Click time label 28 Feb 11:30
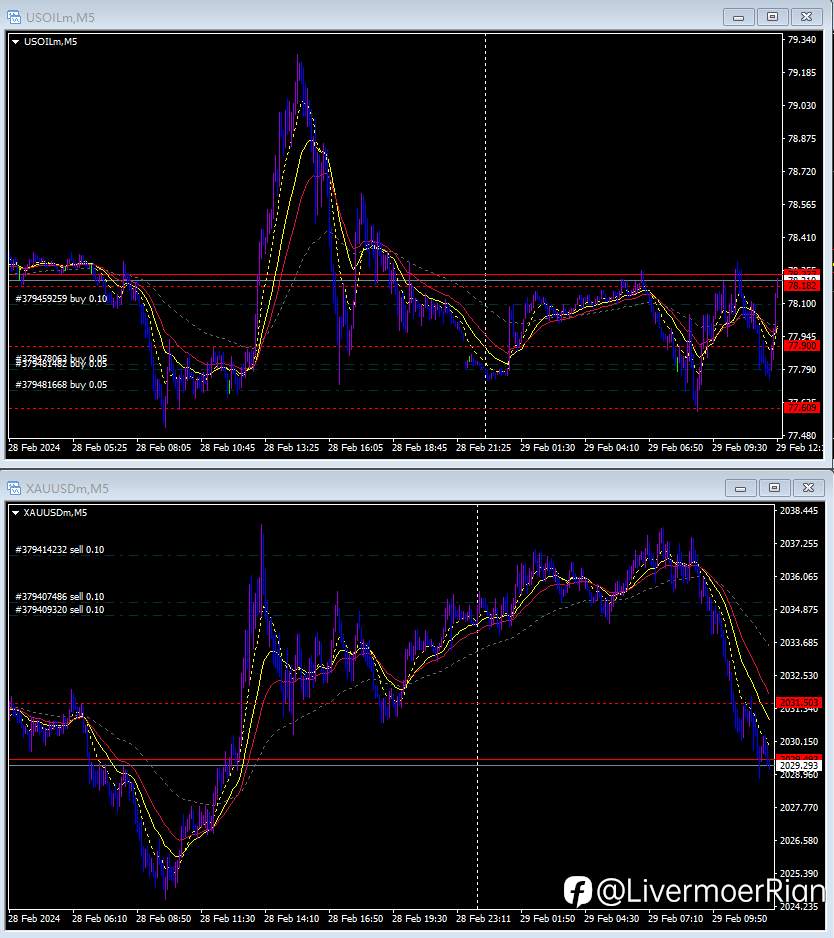Screen dimensions: 834x938 [x=227, y=918]
